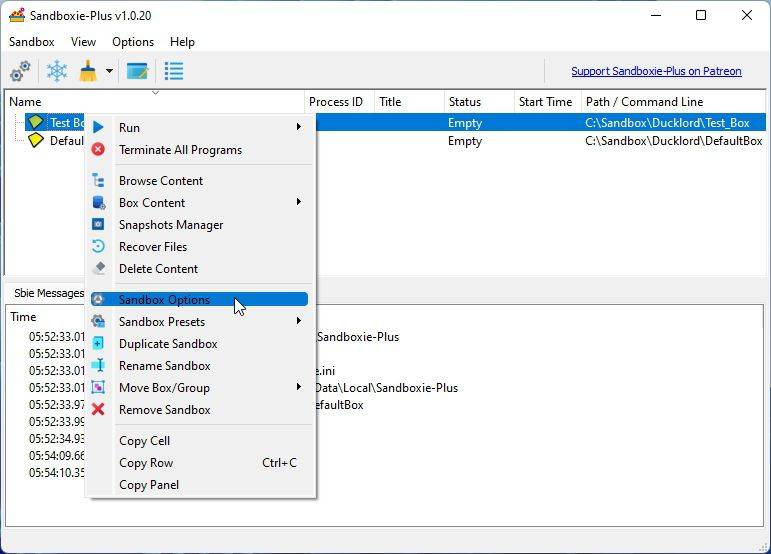
Task: Choose Terminate All Programs from context menu
Action: 200,149
